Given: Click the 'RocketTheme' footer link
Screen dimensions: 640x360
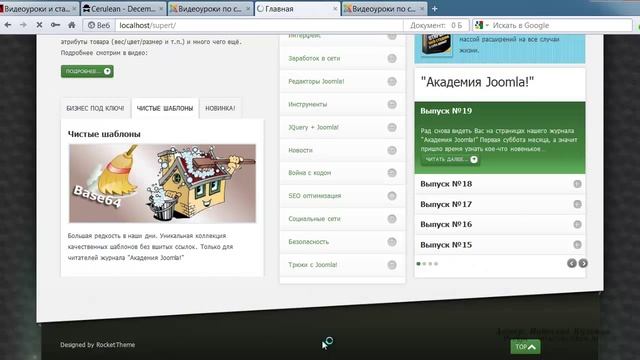Looking at the screenshot, I should coord(116,345).
